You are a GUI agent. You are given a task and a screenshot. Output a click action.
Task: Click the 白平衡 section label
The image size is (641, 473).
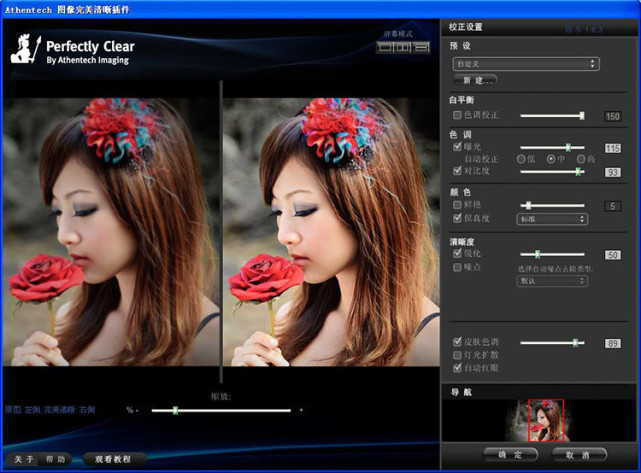coord(462,100)
